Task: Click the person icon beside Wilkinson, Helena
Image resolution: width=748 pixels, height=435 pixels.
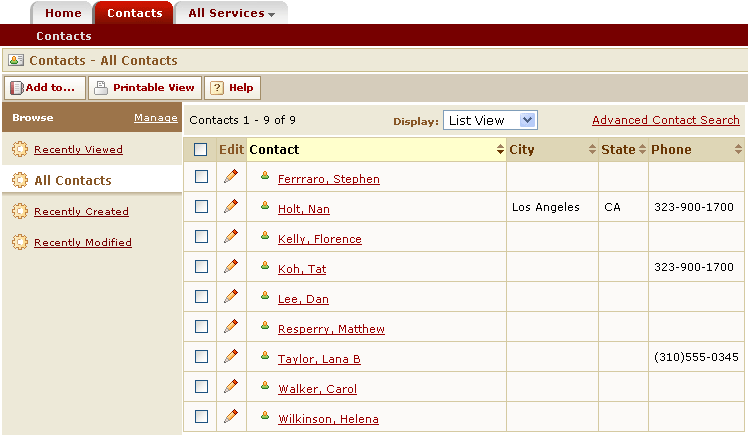Action: (265, 416)
